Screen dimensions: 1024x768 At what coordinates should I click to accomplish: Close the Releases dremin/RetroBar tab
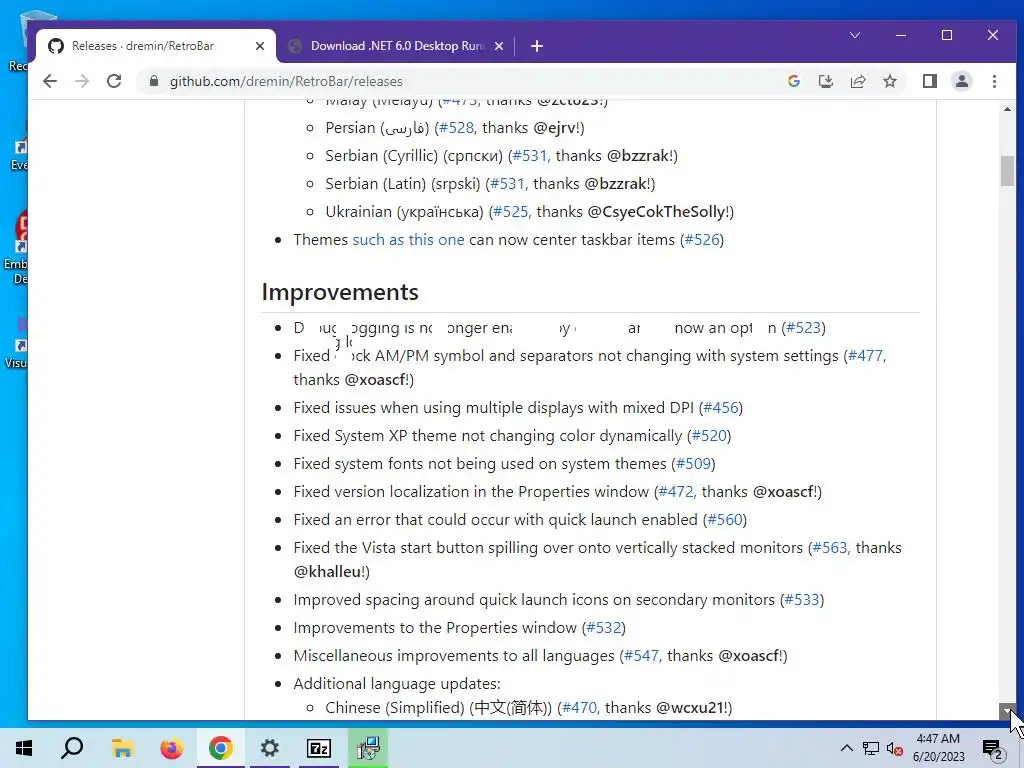click(x=260, y=46)
